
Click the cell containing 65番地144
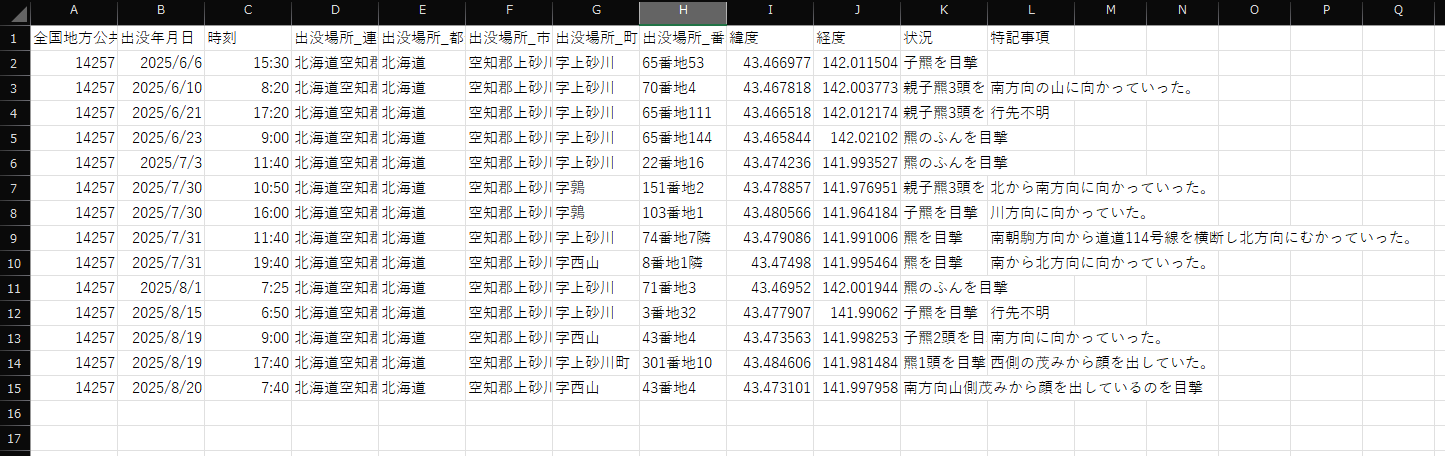click(x=683, y=138)
